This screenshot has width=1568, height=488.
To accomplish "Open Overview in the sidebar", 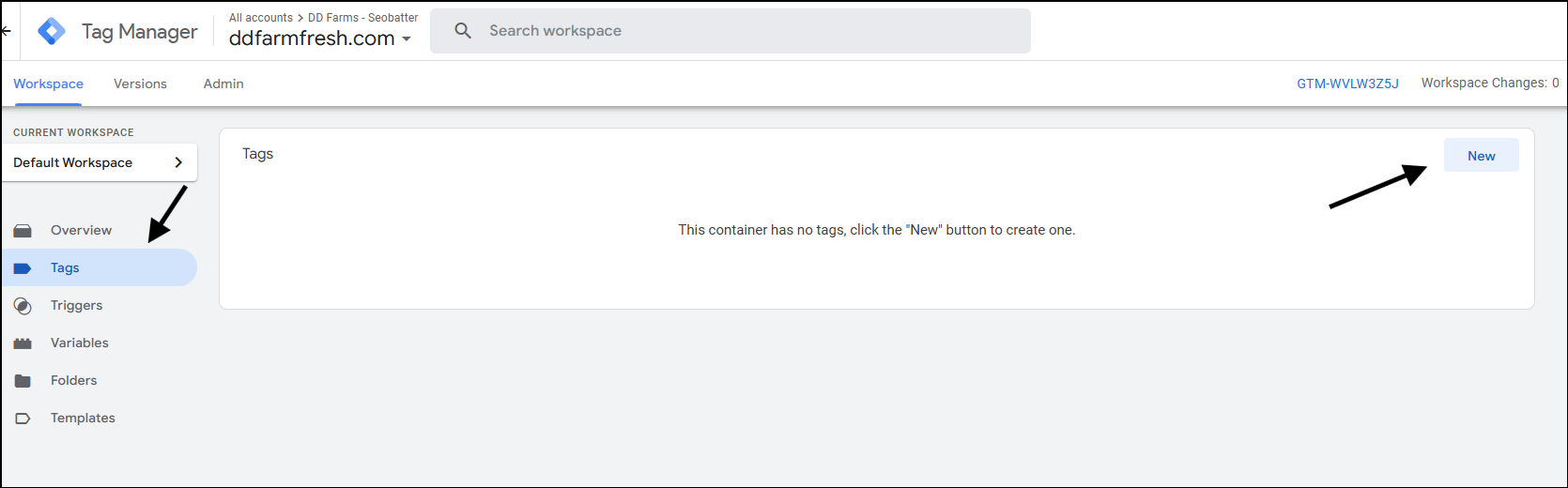I will (100, 230).
